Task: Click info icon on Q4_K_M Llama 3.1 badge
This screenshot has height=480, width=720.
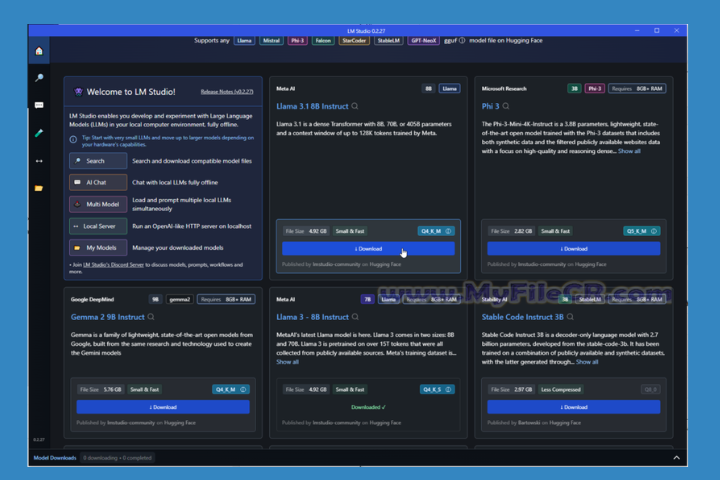Action: [449, 231]
